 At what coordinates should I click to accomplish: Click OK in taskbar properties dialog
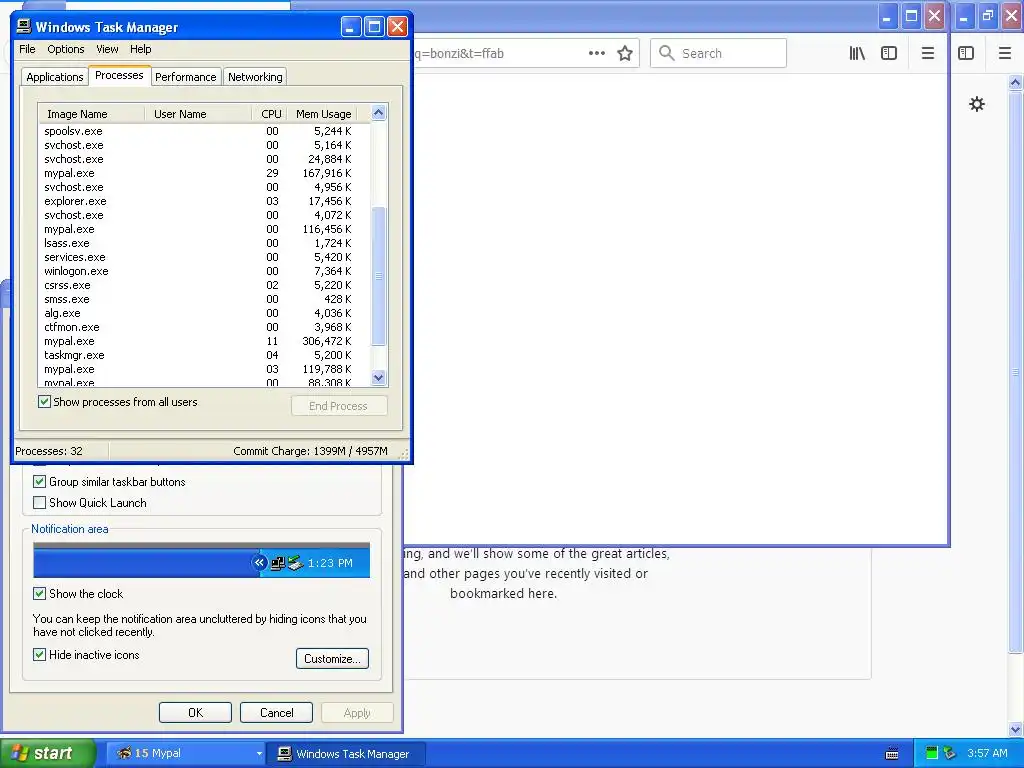[x=195, y=712]
